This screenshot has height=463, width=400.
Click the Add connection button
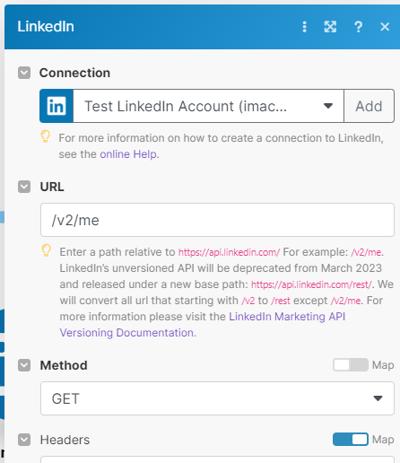click(369, 106)
